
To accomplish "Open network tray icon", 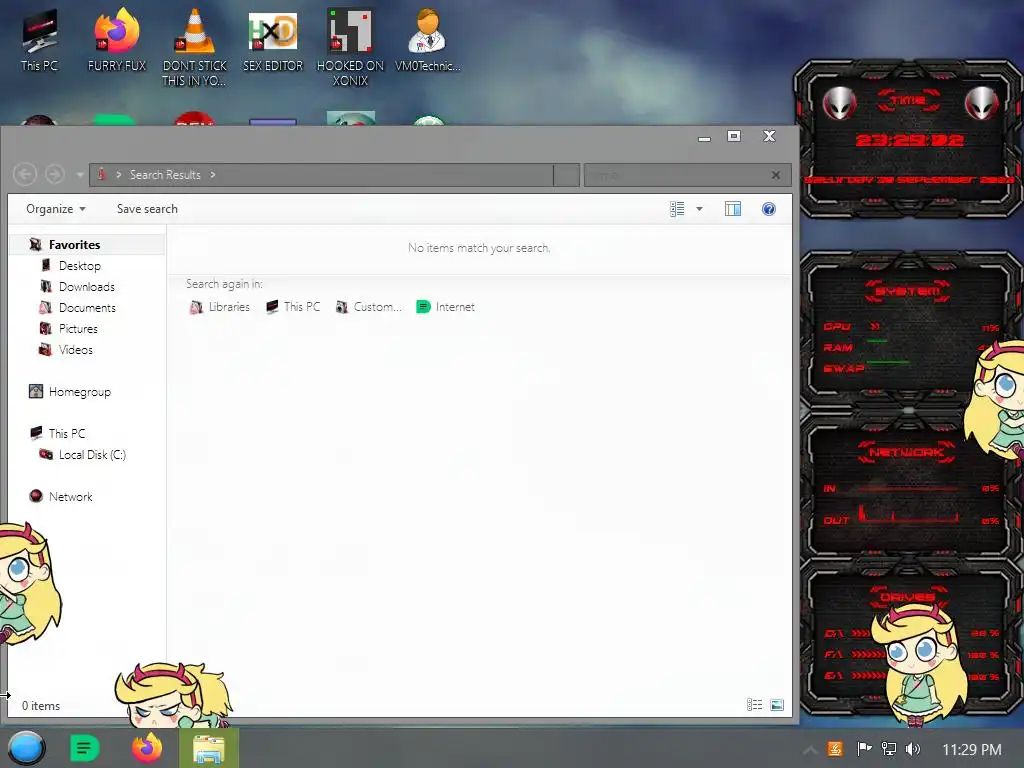I will [889, 749].
